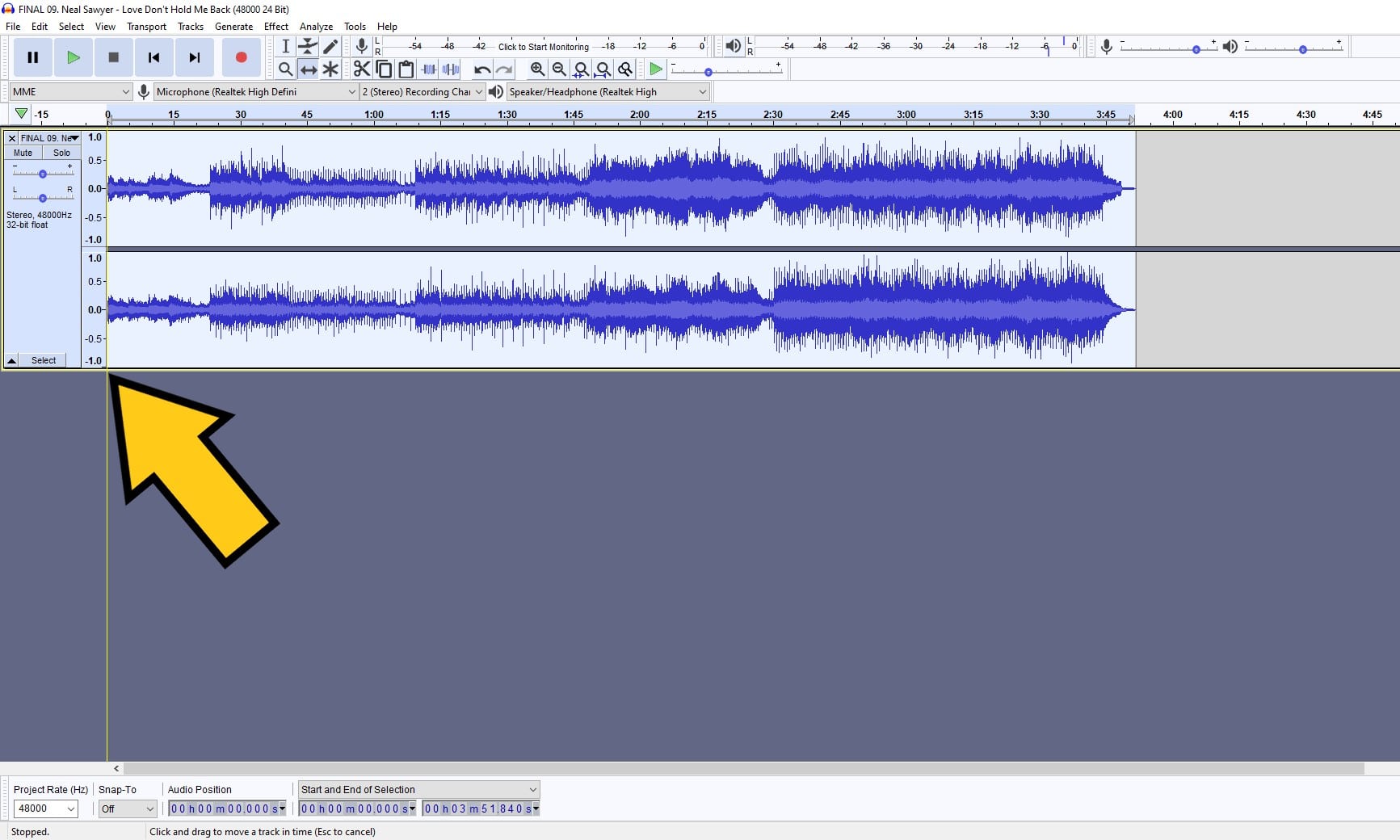Select the Selection tool
Viewport: 1400px width, 840px height.
coord(285,46)
